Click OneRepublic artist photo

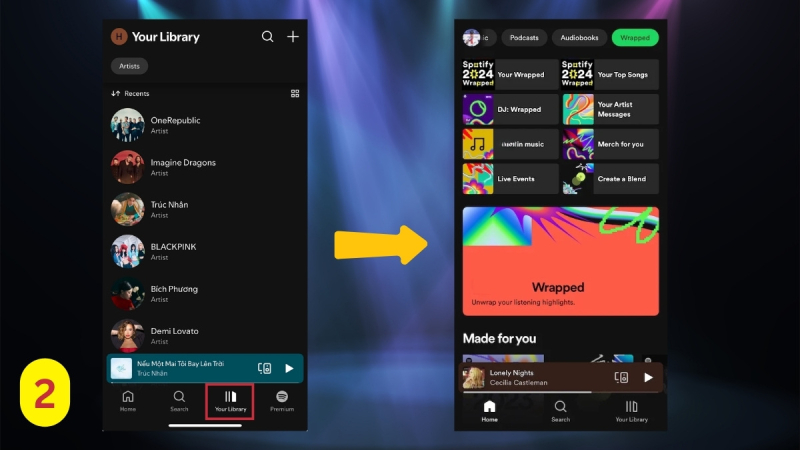[x=128, y=125]
